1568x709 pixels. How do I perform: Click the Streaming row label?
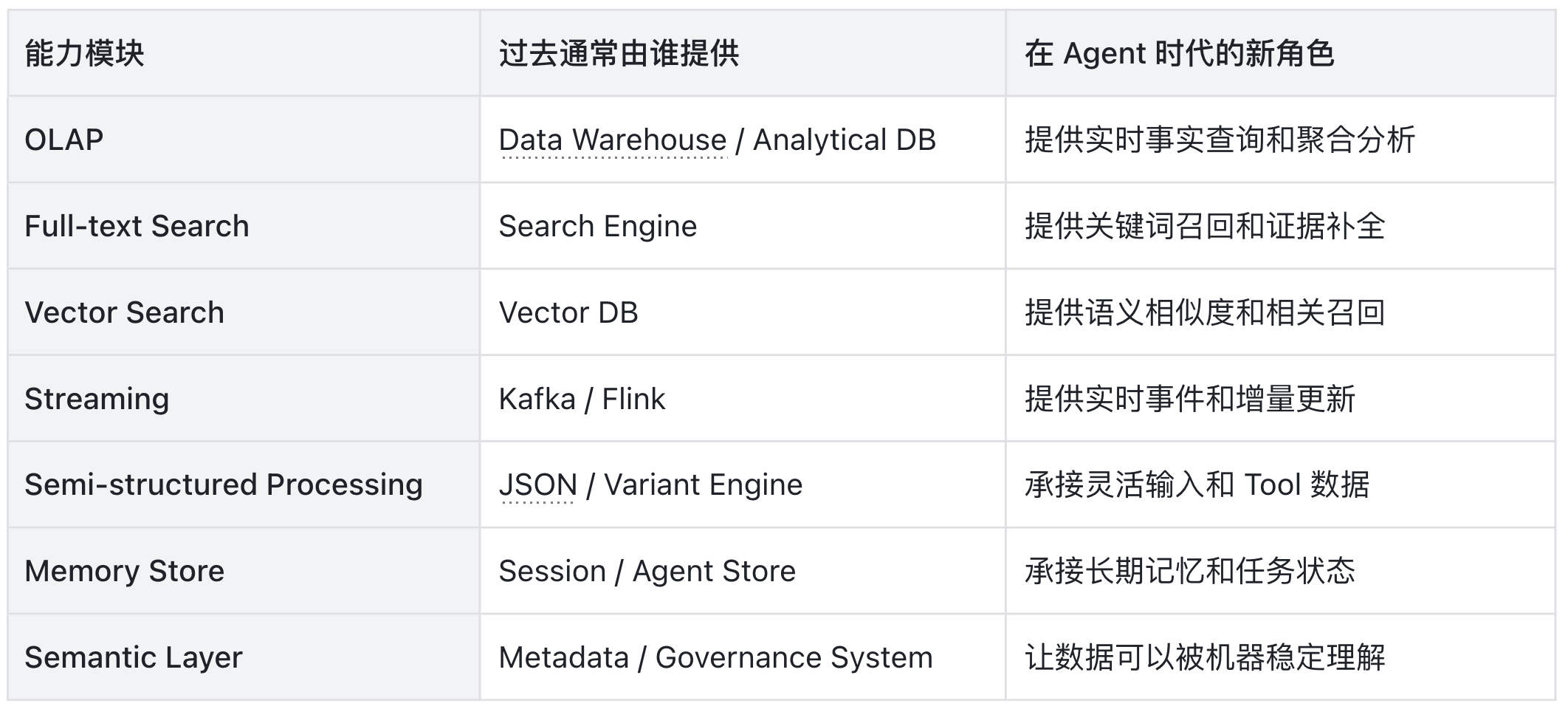point(97,399)
